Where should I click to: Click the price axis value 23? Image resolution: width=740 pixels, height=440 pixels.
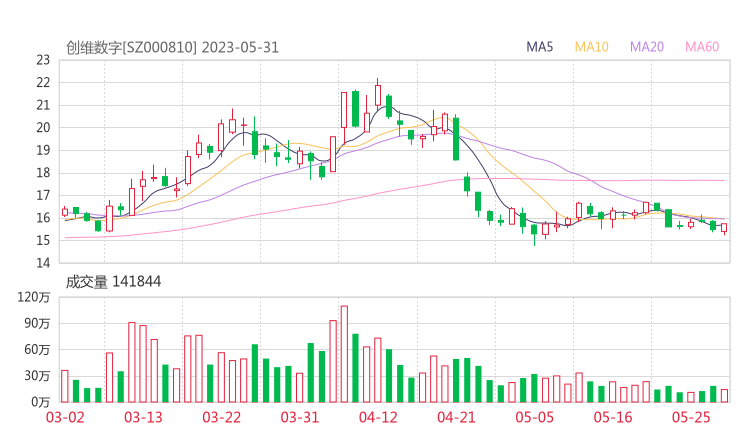pyautogui.click(x=43, y=60)
